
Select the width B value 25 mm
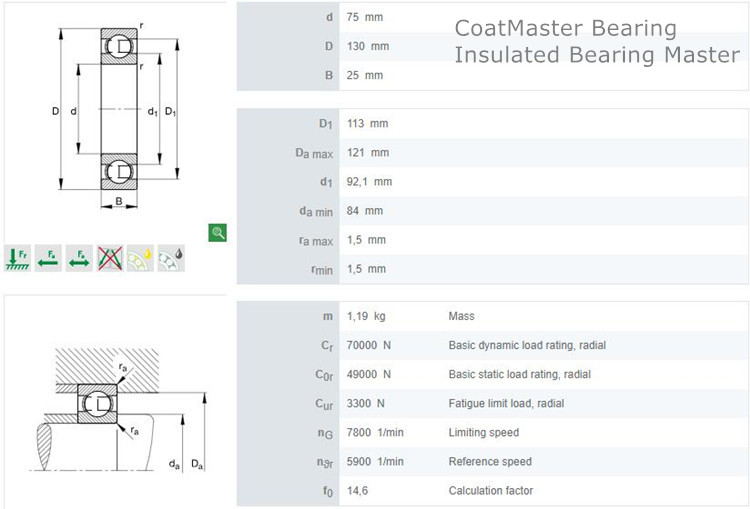click(364, 76)
